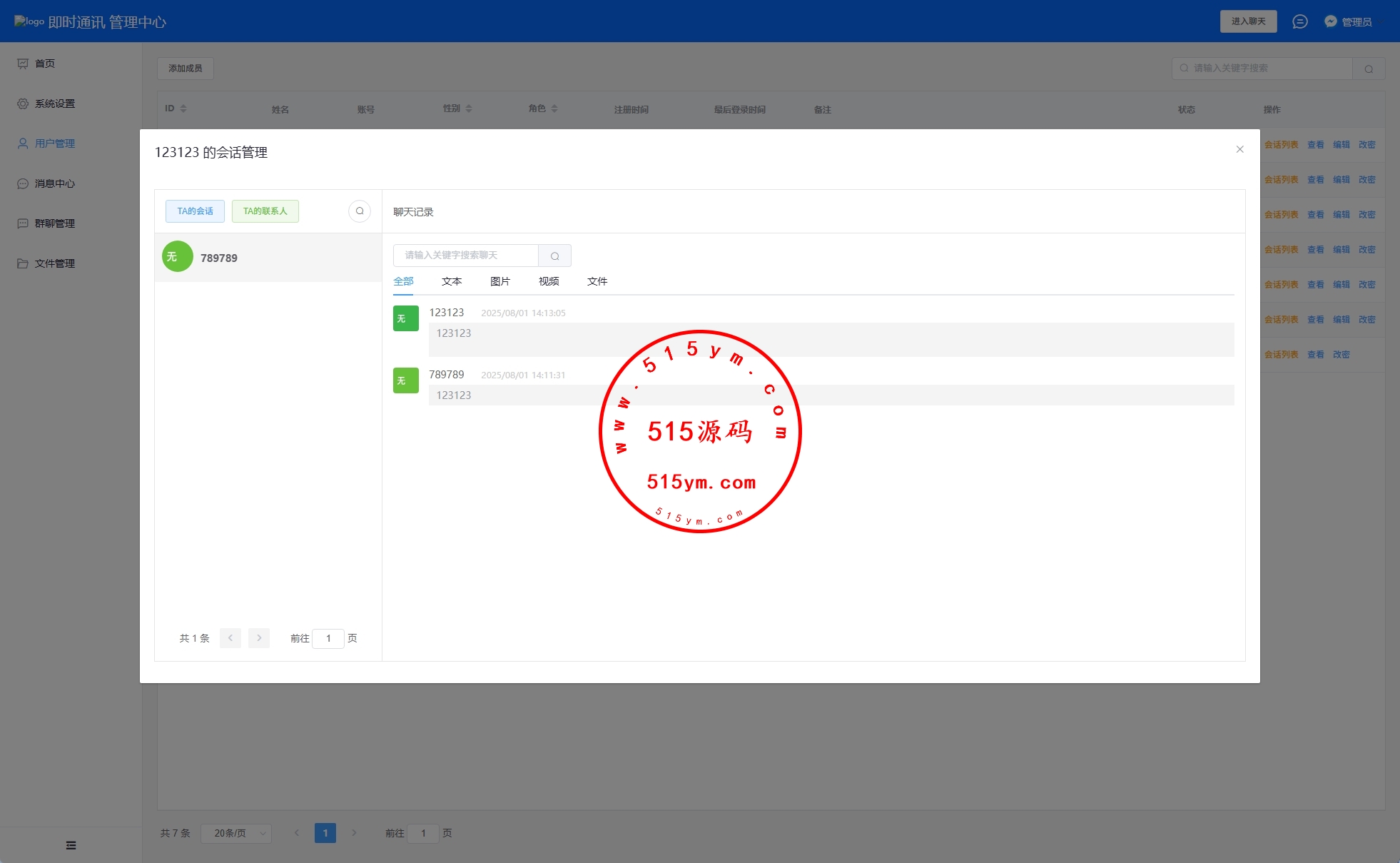Click the search icon beside TA的联系人

pyautogui.click(x=360, y=211)
